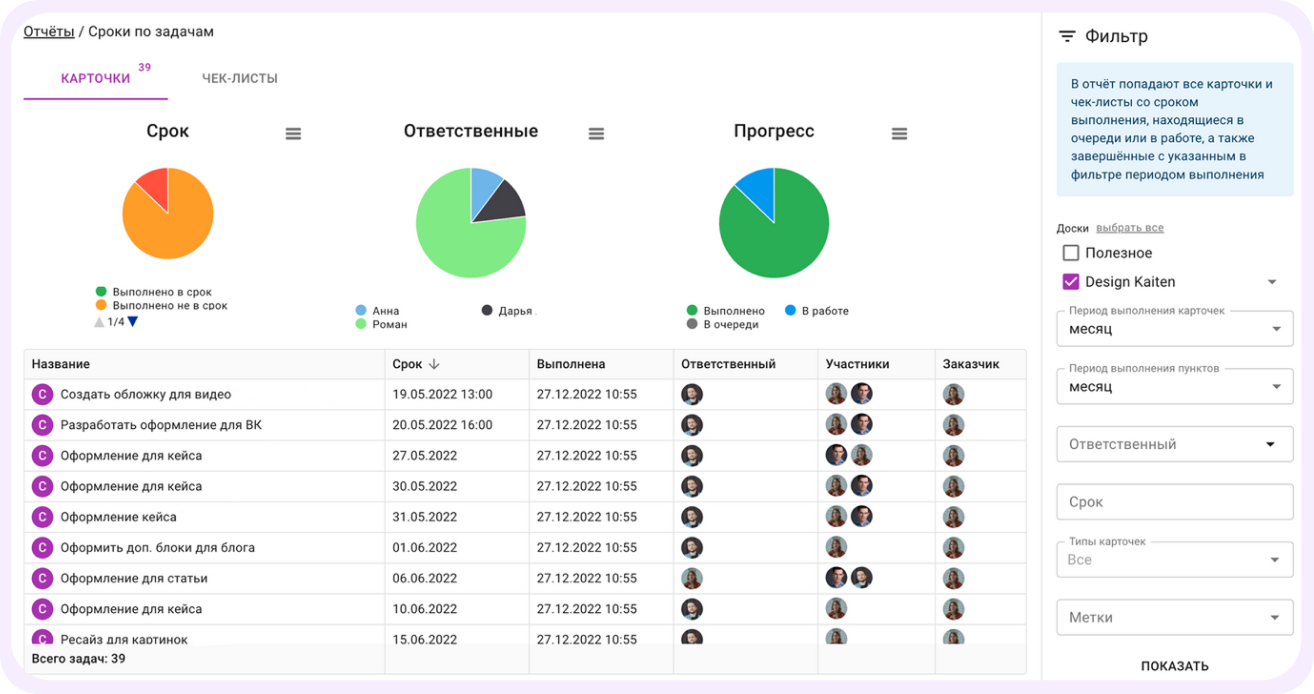Image resolution: width=1314 pixels, height=694 pixels.
Task: Open the Ответственные chart menu icon
Action: [x=596, y=134]
